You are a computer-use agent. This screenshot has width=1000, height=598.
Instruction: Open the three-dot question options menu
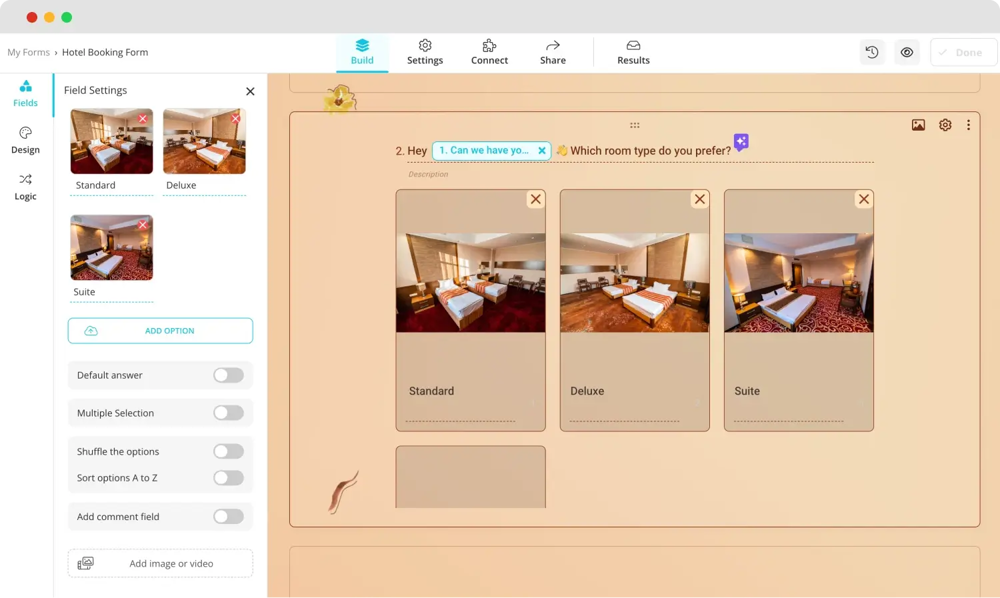(968, 125)
